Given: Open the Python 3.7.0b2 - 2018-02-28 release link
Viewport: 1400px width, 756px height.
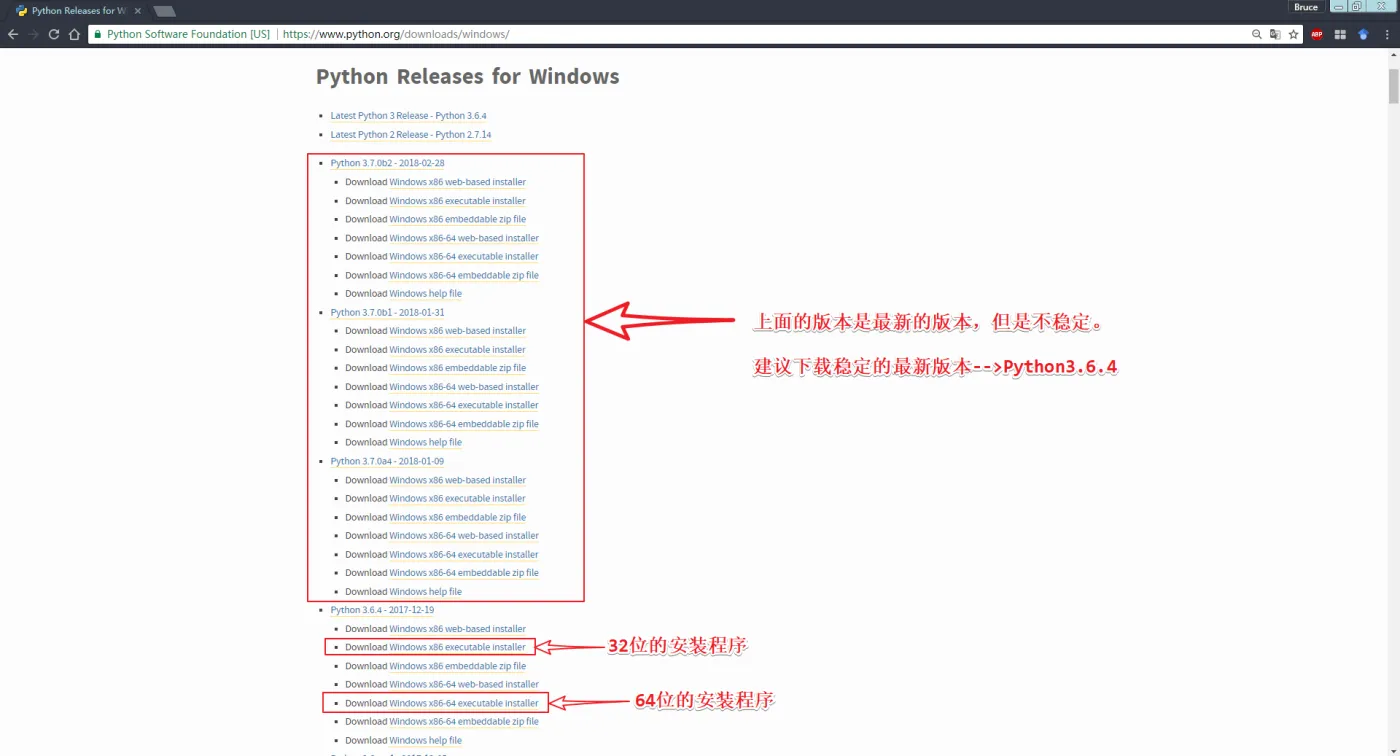Looking at the screenshot, I should tap(387, 163).
